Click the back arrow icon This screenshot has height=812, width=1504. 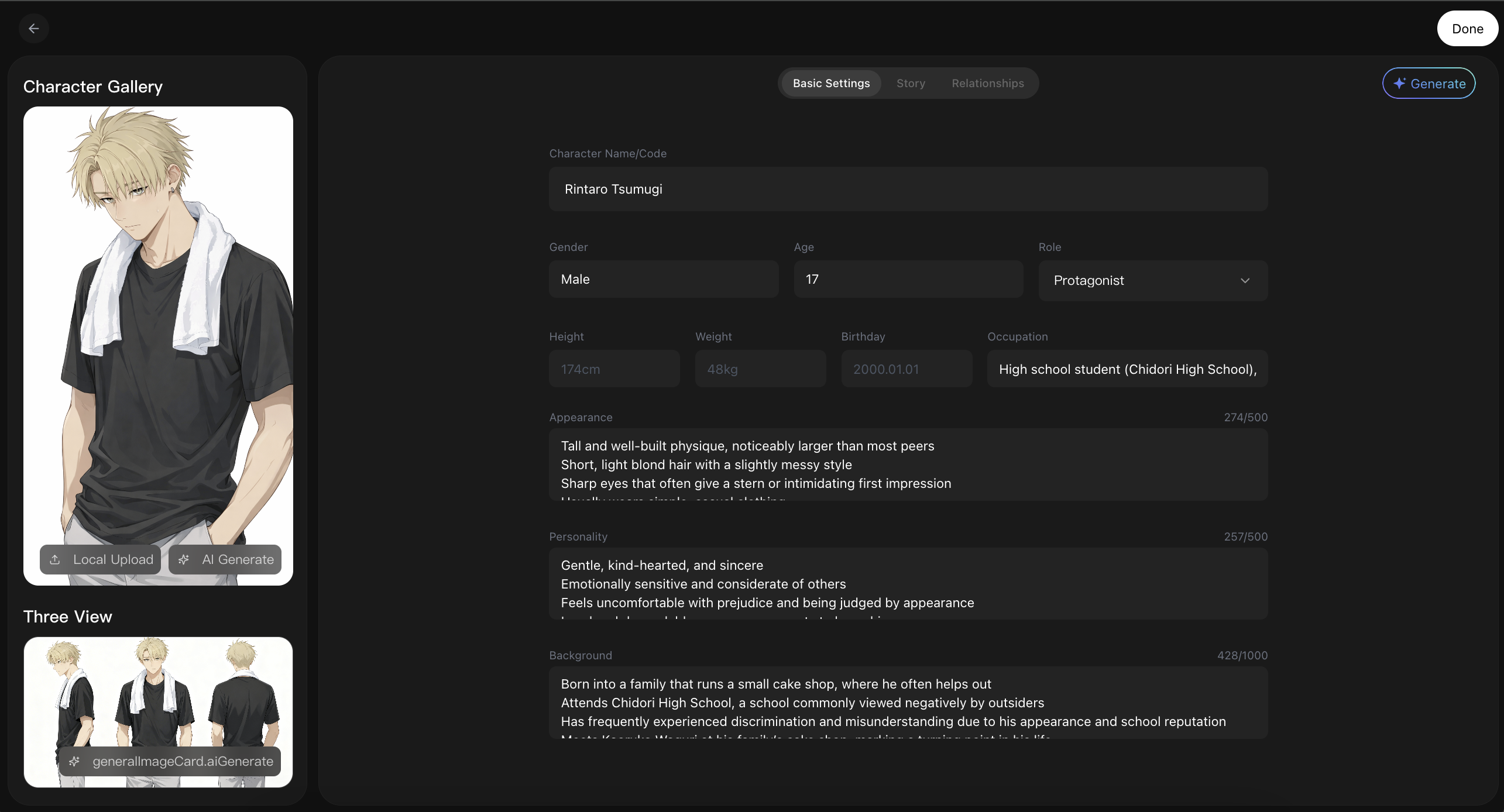(34, 28)
